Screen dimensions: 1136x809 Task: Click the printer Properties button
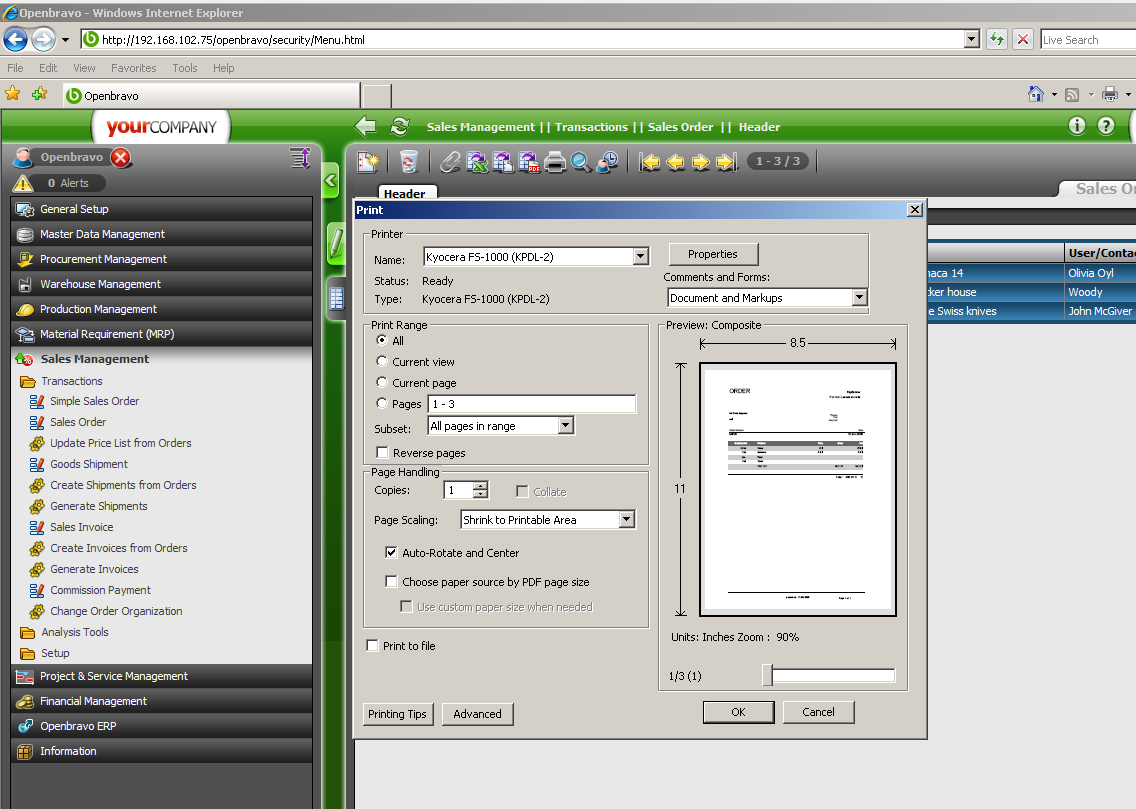point(712,254)
